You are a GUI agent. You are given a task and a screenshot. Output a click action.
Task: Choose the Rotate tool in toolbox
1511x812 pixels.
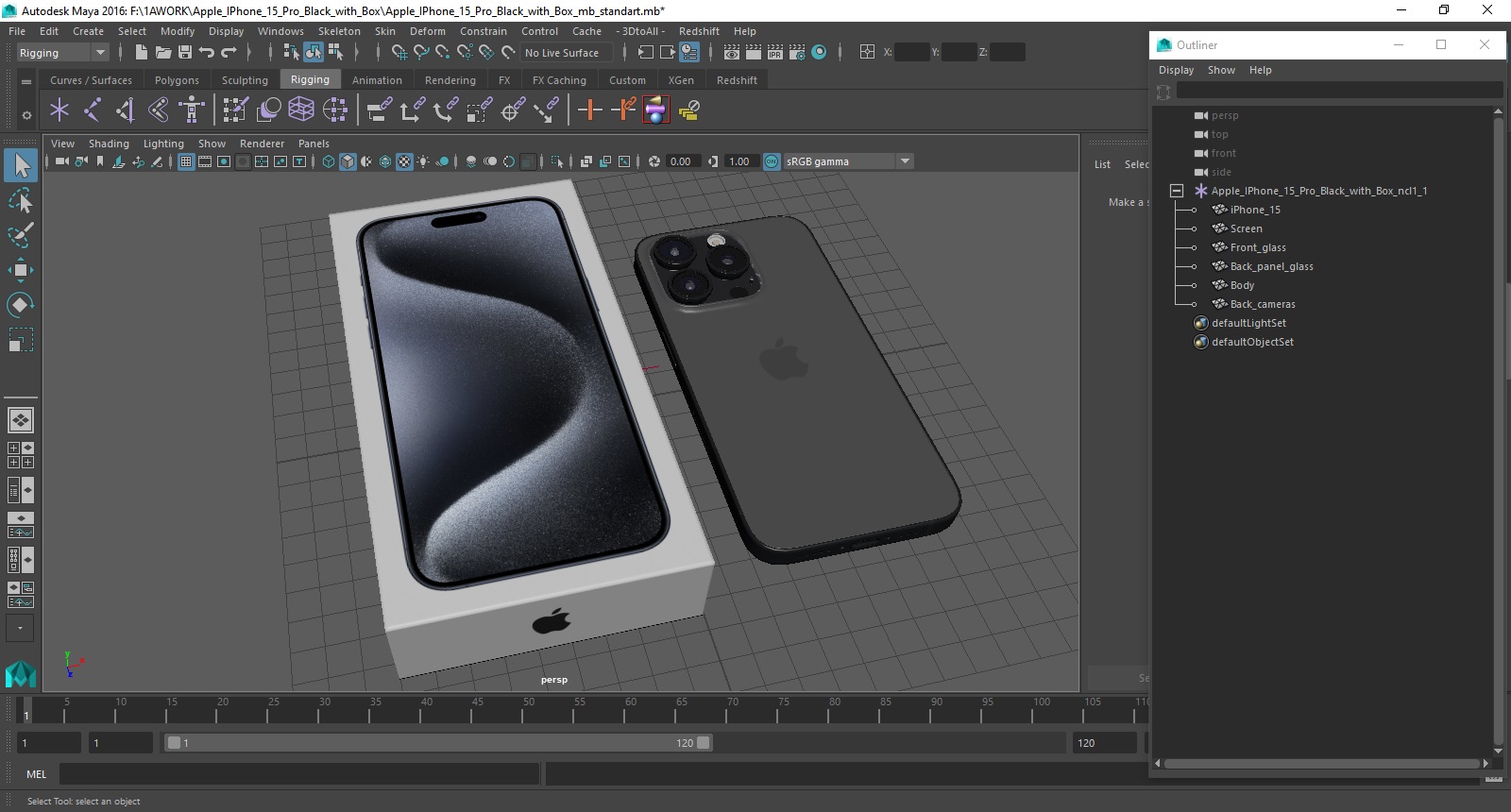pyautogui.click(x=20, y=305)
